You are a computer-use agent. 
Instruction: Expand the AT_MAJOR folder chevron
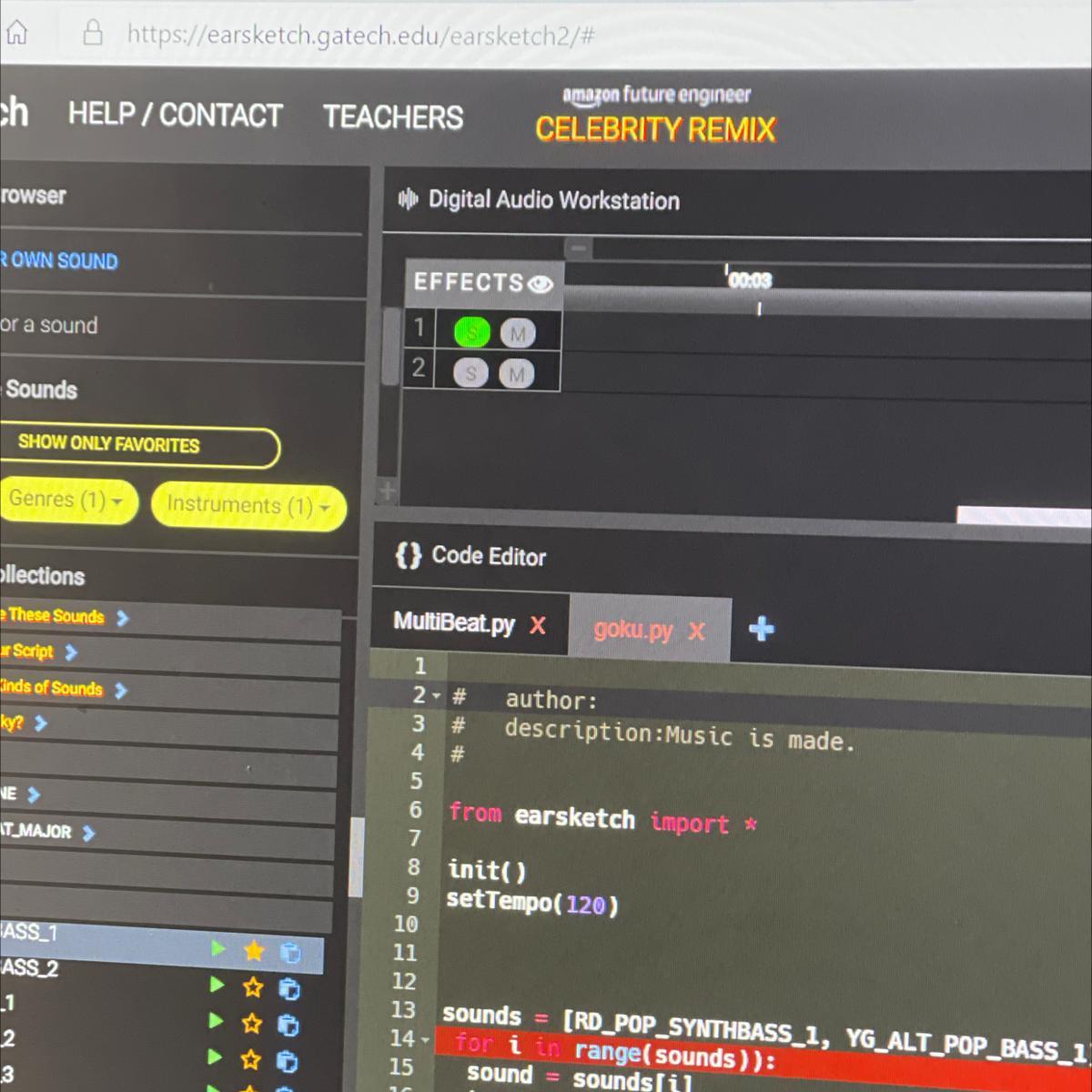point(88,833)
